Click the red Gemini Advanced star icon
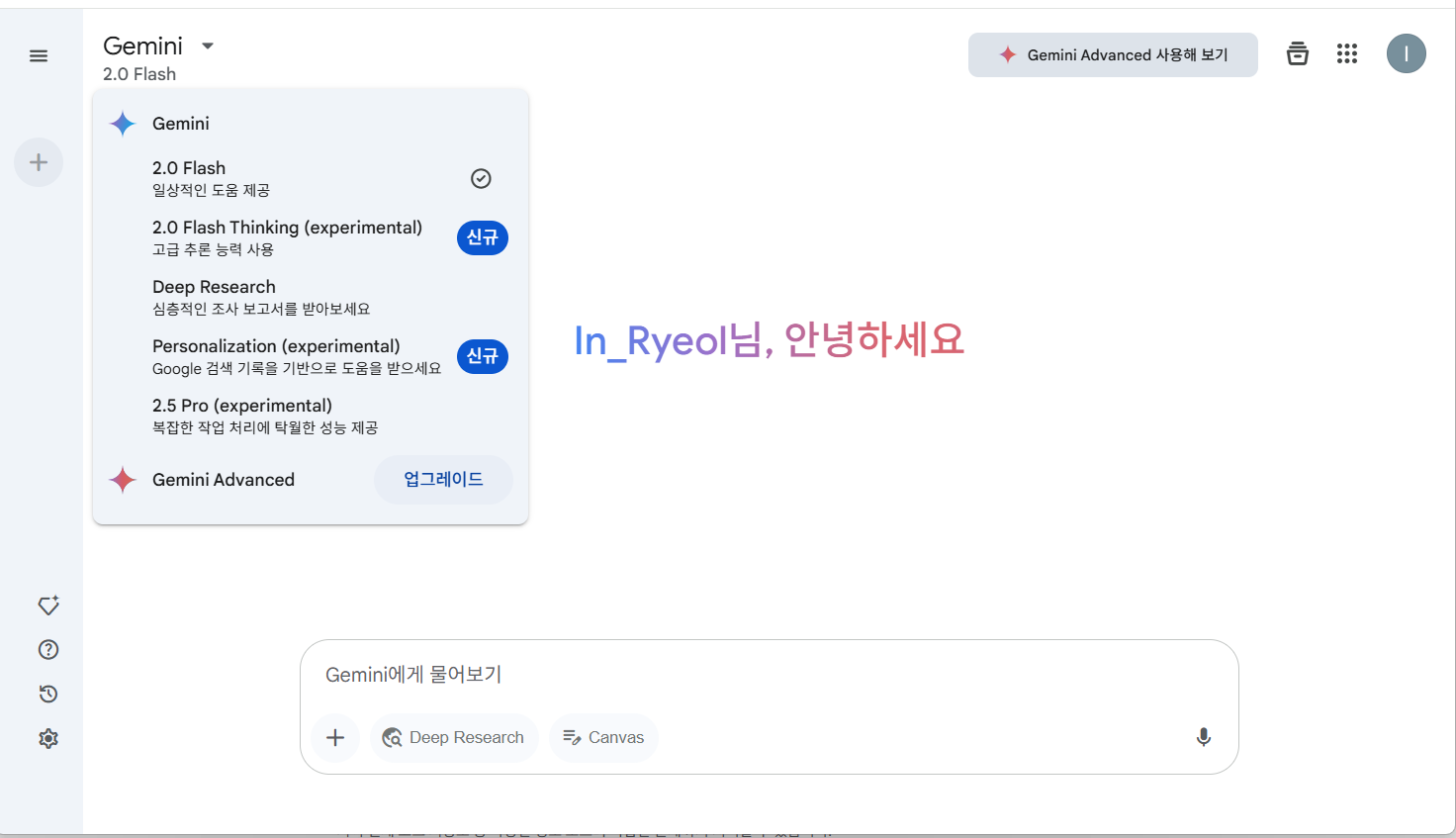This screenshot has height=838, width=1456. tap(123, 480)
